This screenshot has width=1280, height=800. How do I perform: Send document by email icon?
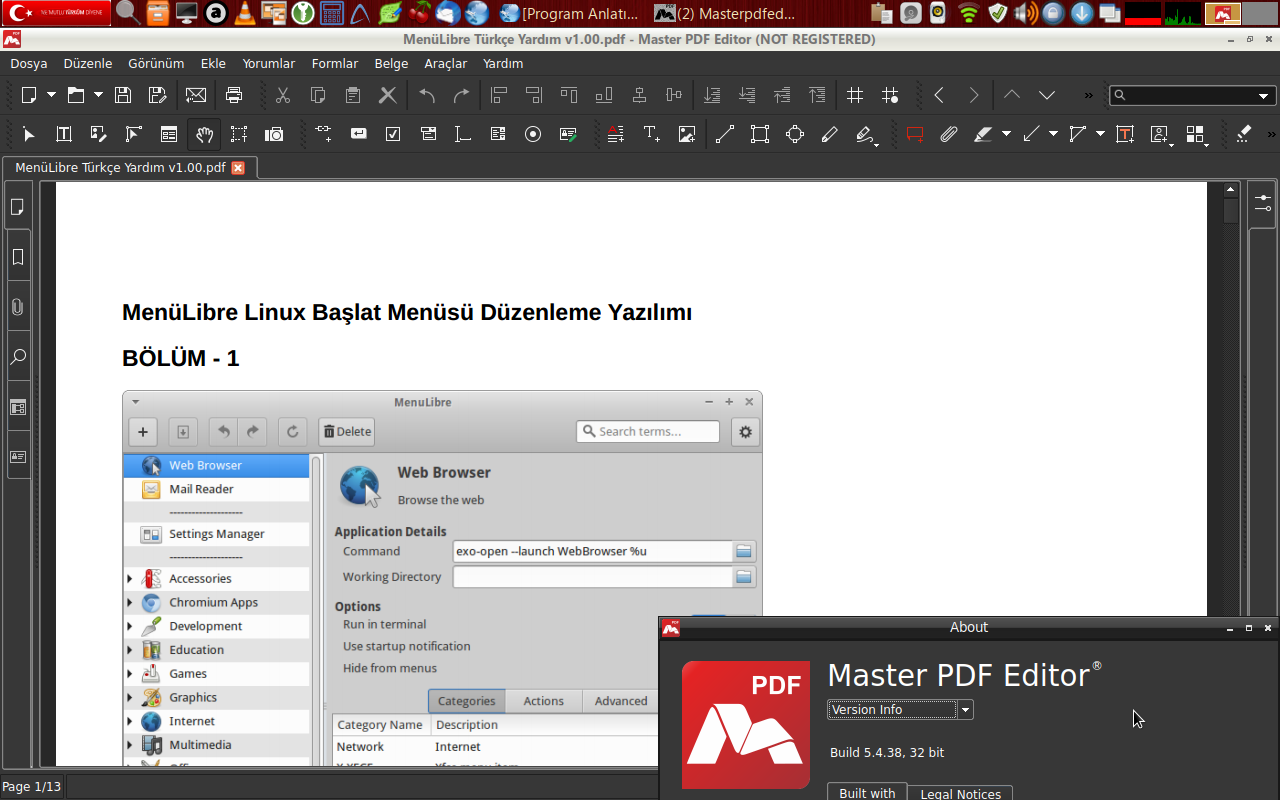(x=196, y=95)
